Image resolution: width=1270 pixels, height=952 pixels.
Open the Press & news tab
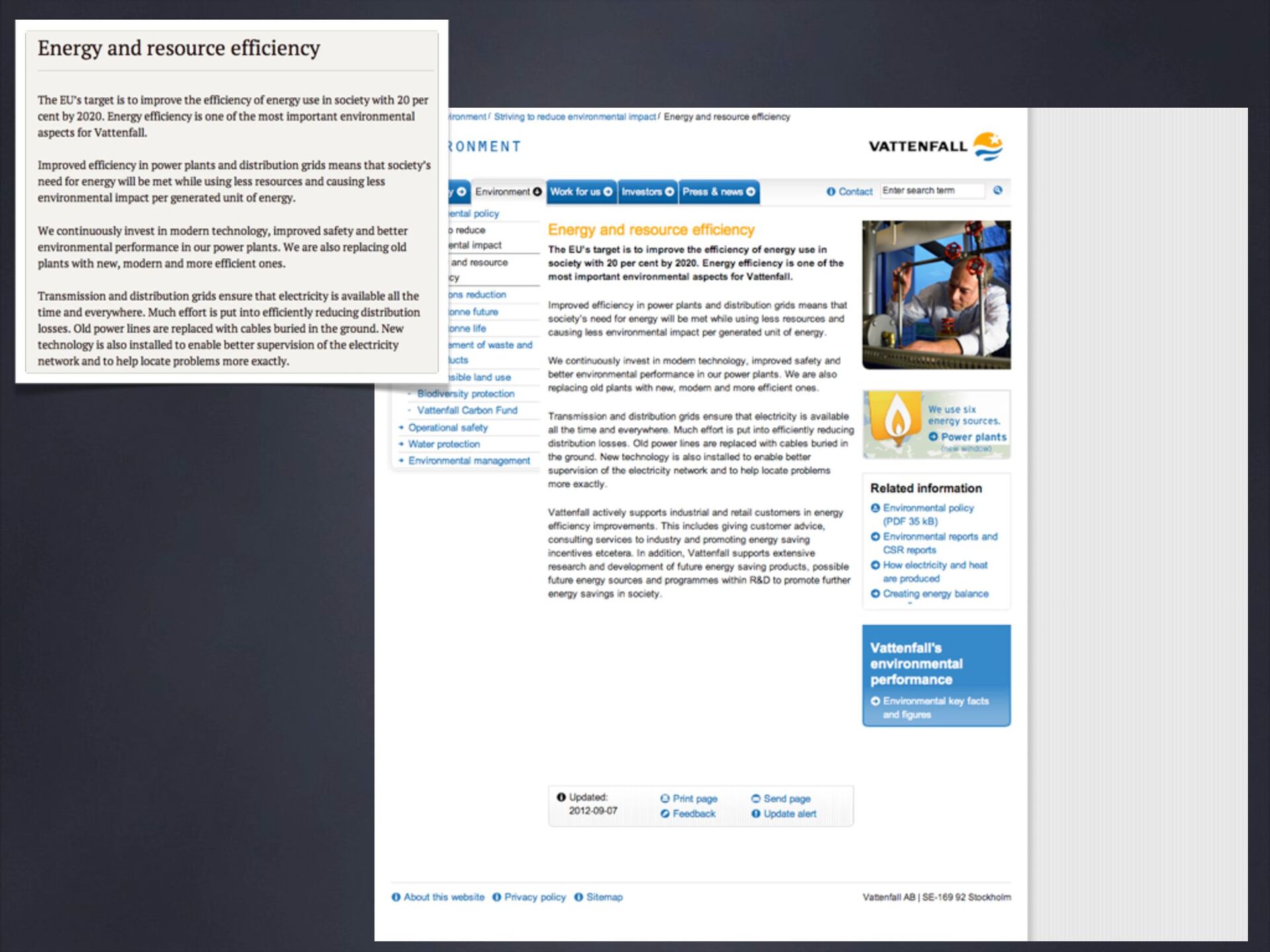(x=719, y=192)
